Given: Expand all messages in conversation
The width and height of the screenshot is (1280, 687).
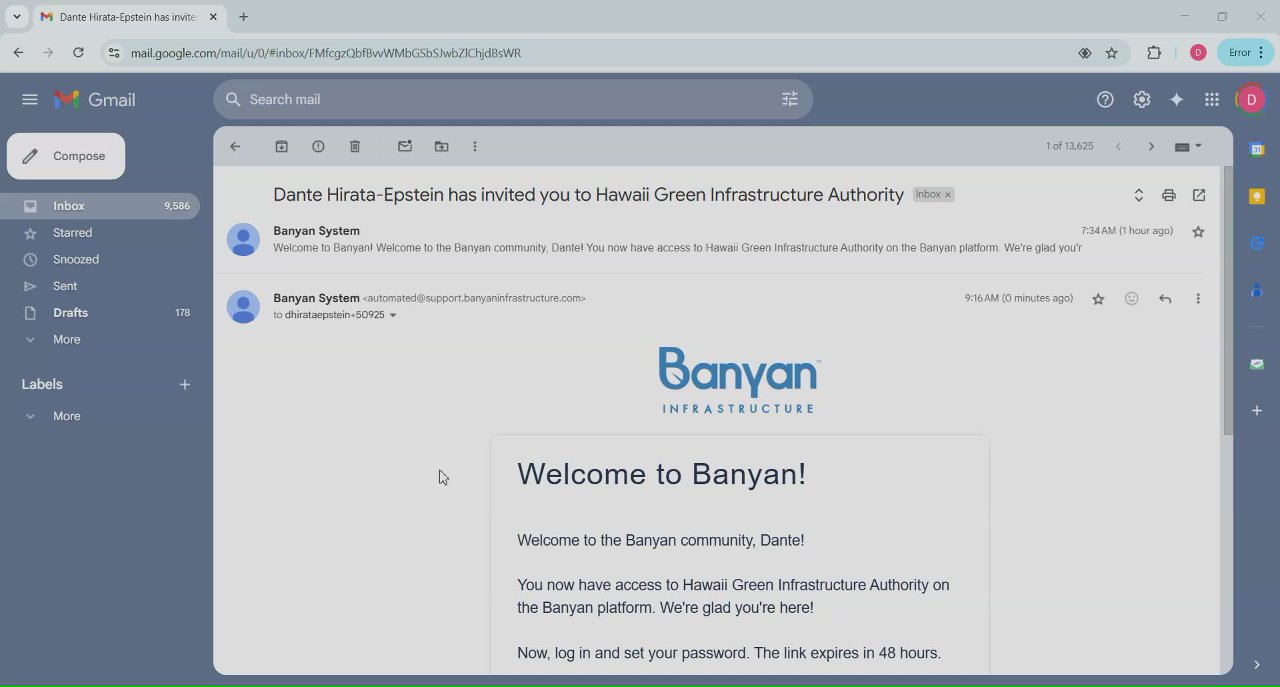Looking at the screenshot, I should (x=1138, y=195).
